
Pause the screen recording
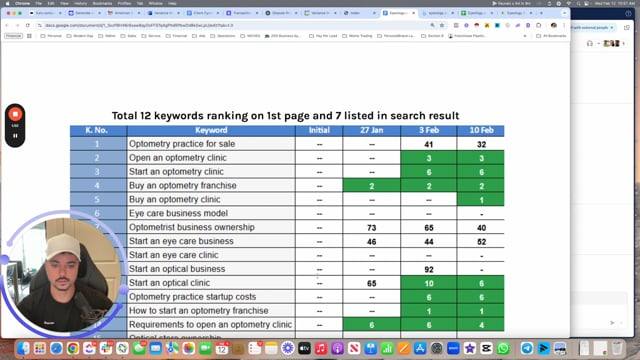(x=15, y=136)
